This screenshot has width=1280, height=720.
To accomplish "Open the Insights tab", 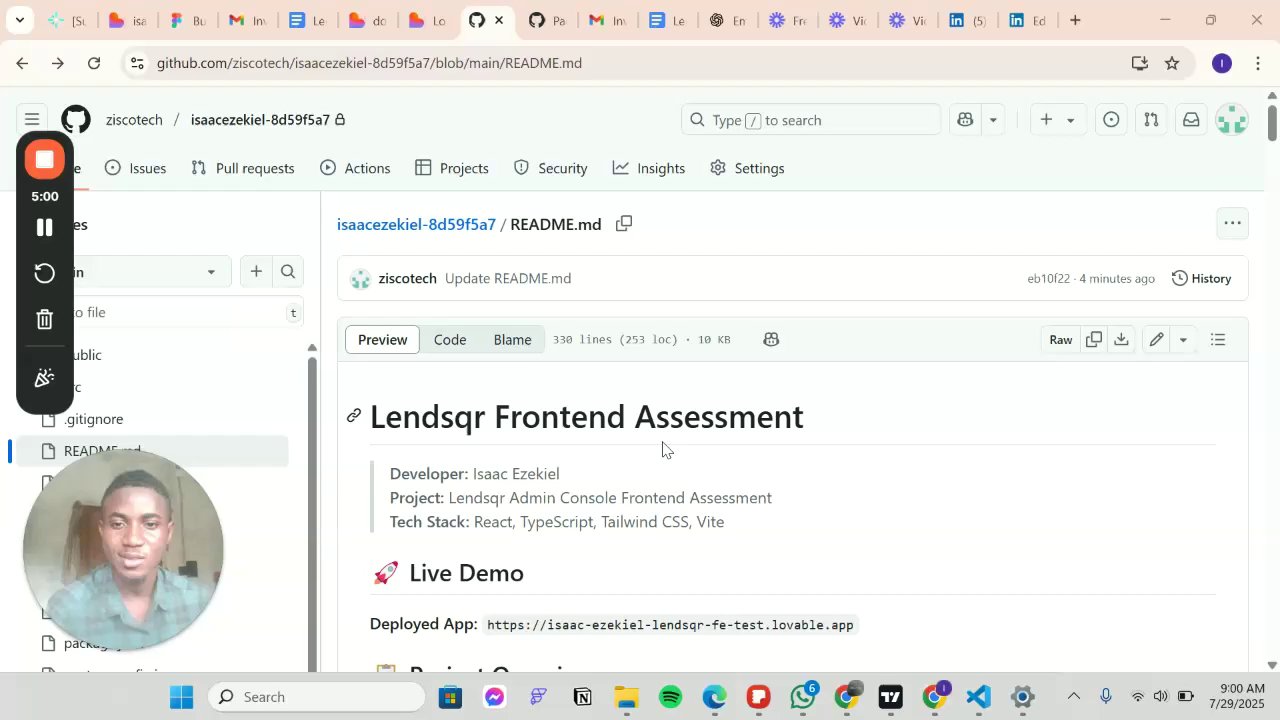I will tap(649, 168).
